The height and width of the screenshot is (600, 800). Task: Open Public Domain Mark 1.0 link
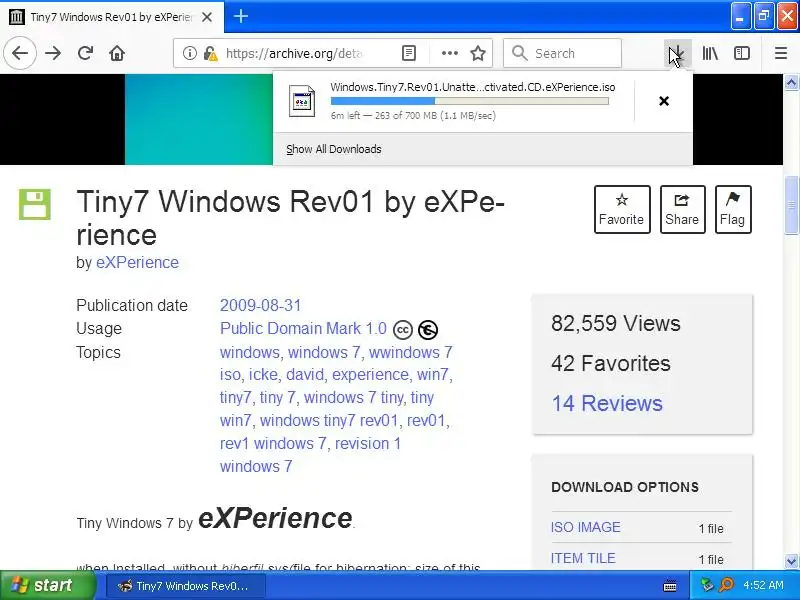pyautogui.click(x=303, y=328)
